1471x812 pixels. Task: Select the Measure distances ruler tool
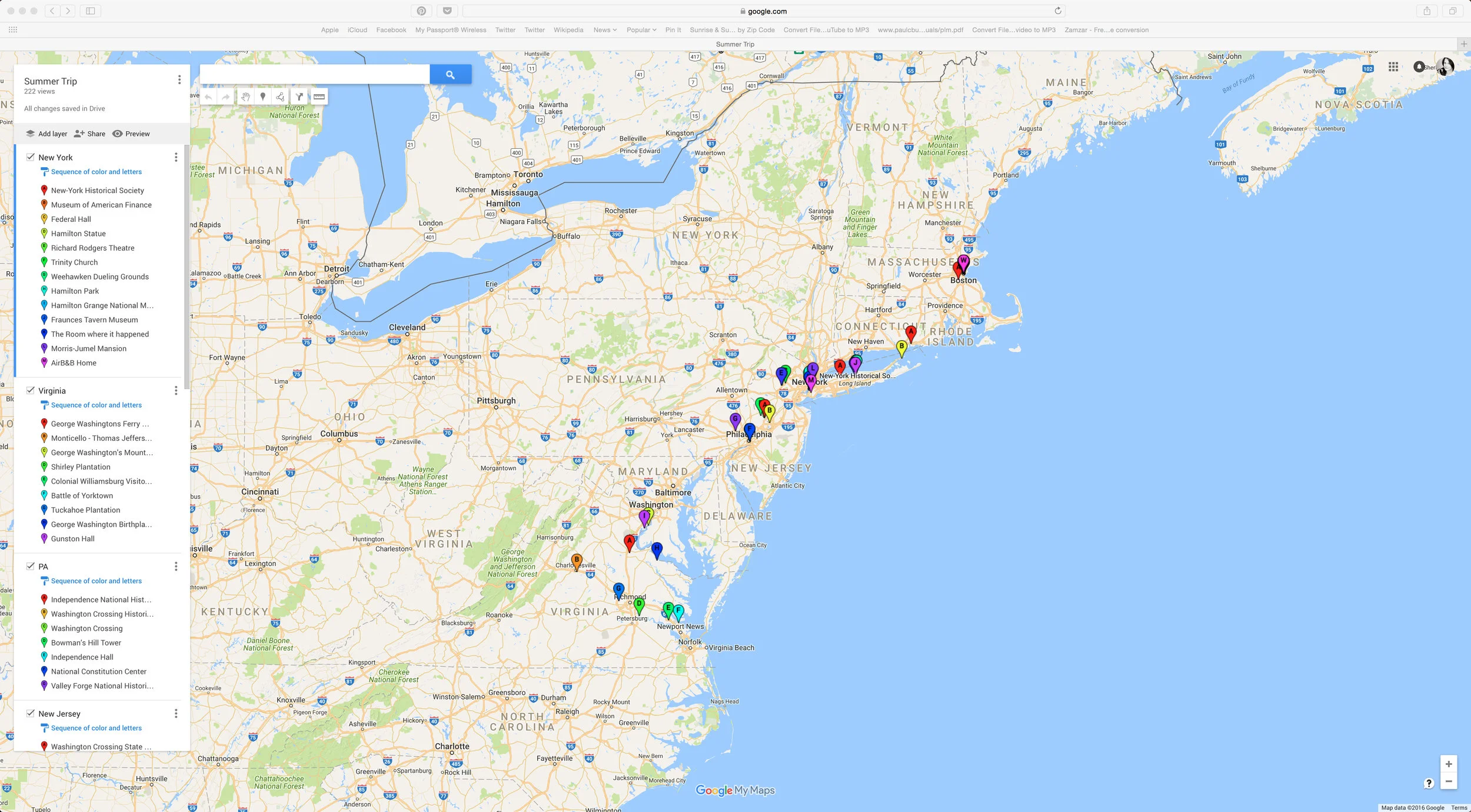click(x=319, y=96)
